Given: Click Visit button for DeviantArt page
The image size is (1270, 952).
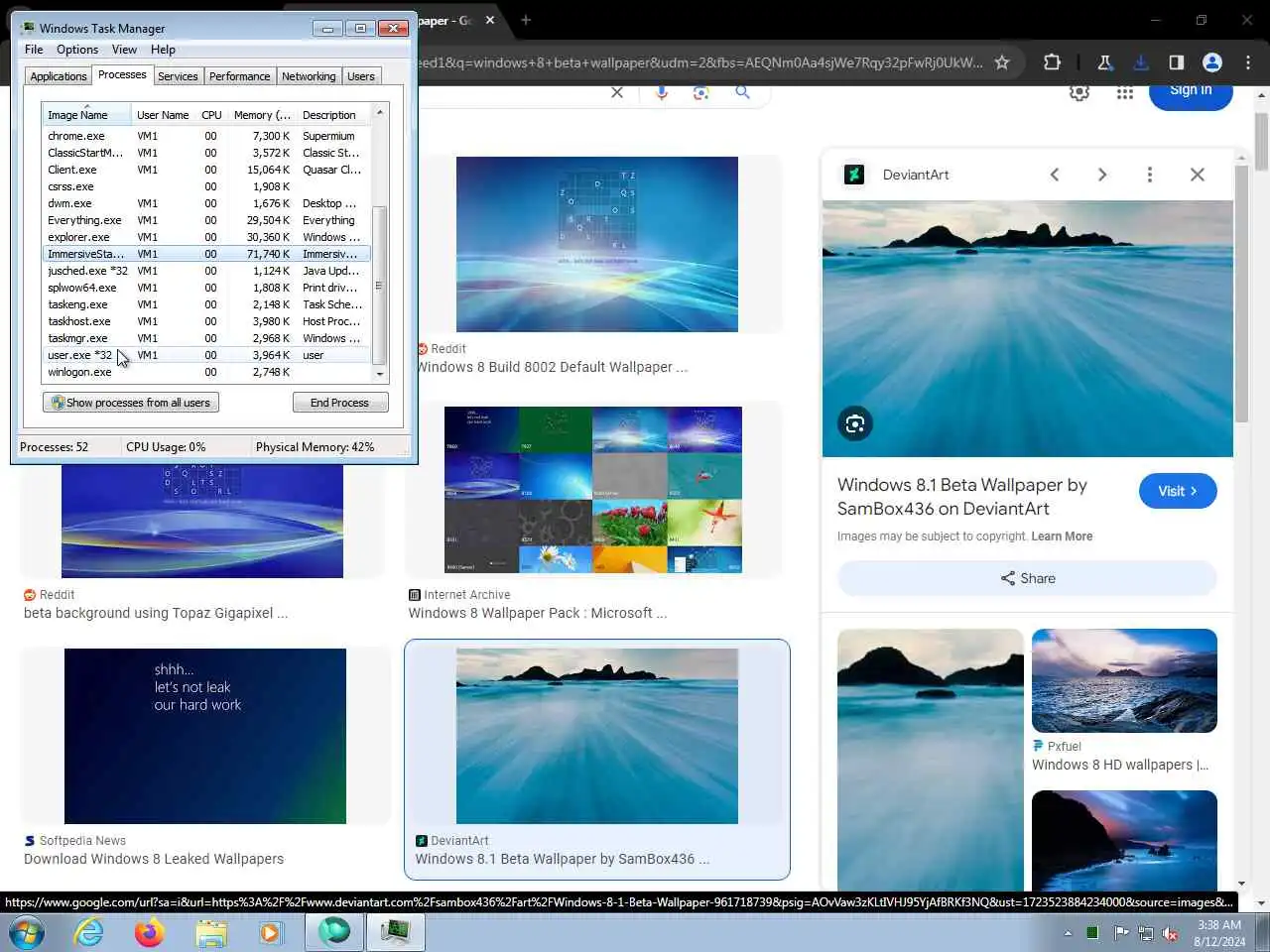Looking at the screenshot, I should point(1178,491).
